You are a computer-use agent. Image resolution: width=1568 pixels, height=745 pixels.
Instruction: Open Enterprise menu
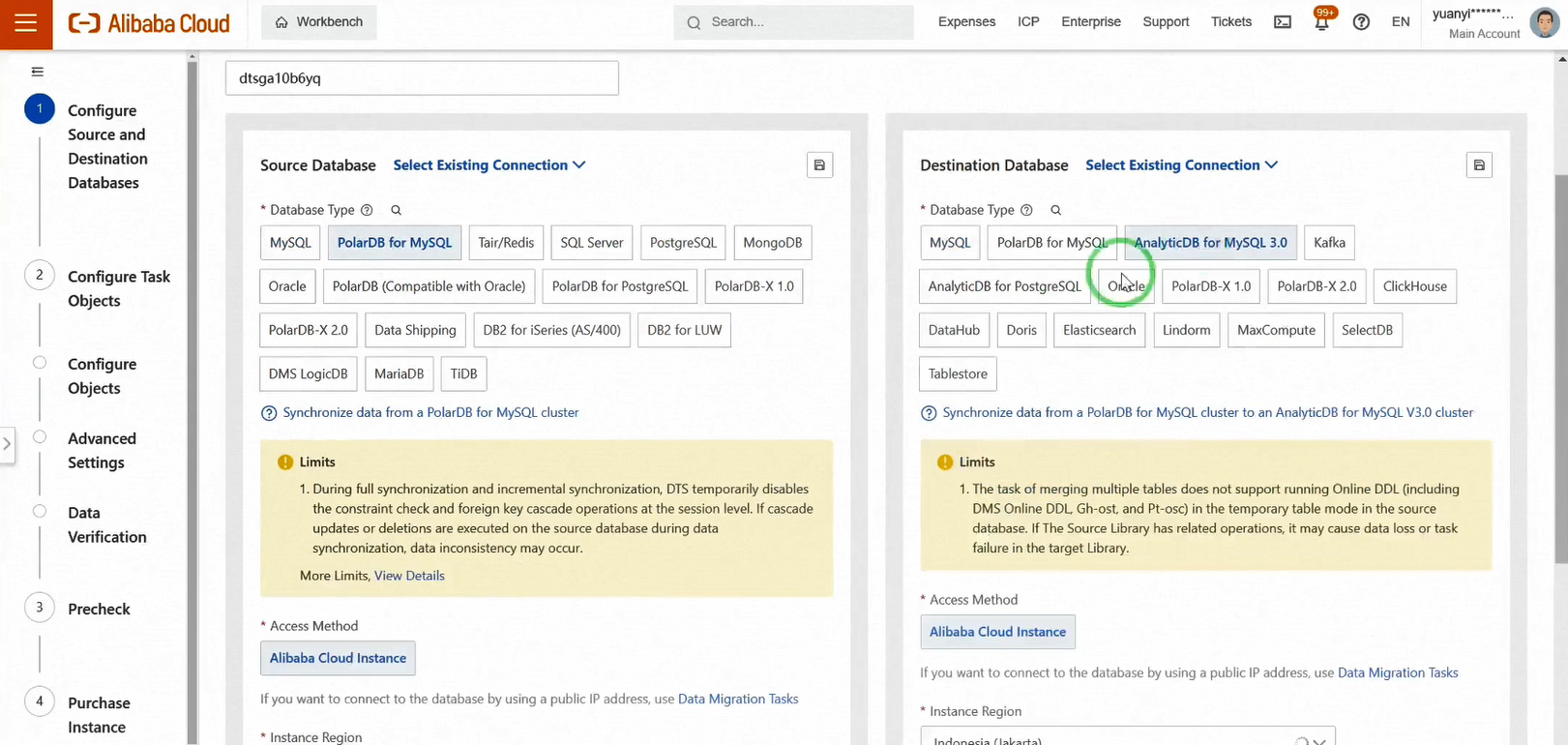(1091, 22)
